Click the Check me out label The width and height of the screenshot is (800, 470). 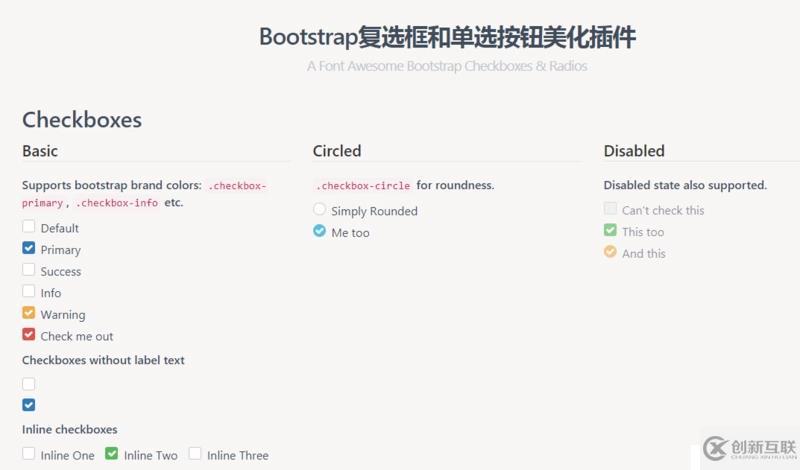pyautogui.click(x=77, y=336)
